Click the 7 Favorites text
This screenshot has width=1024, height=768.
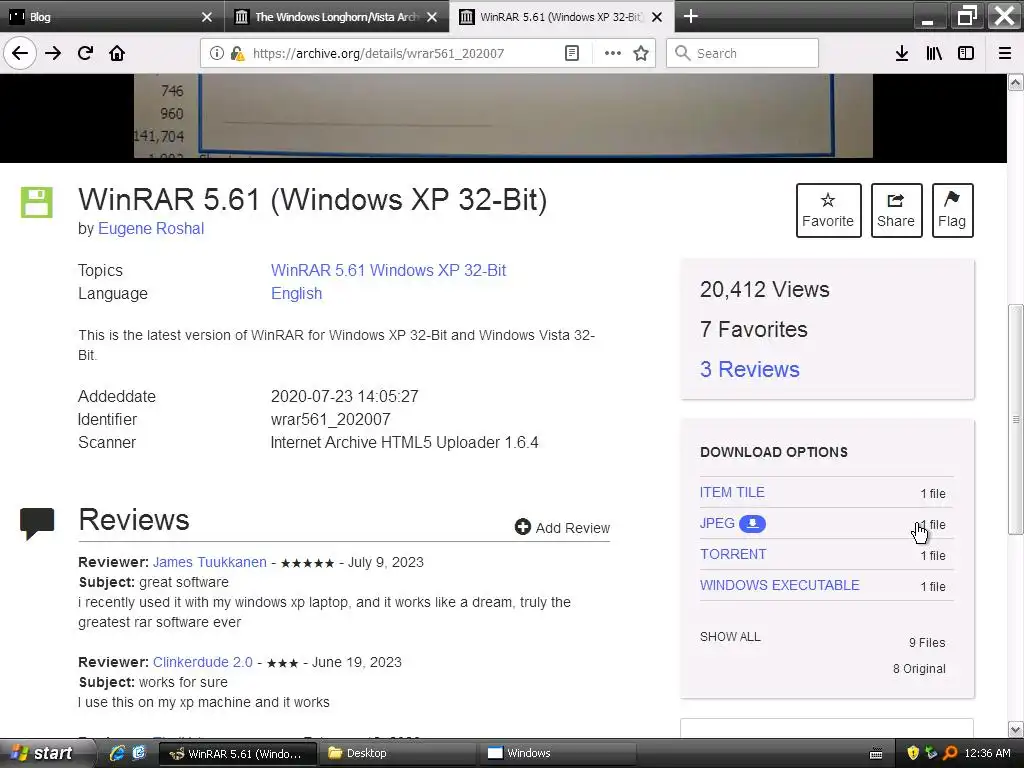754,329
